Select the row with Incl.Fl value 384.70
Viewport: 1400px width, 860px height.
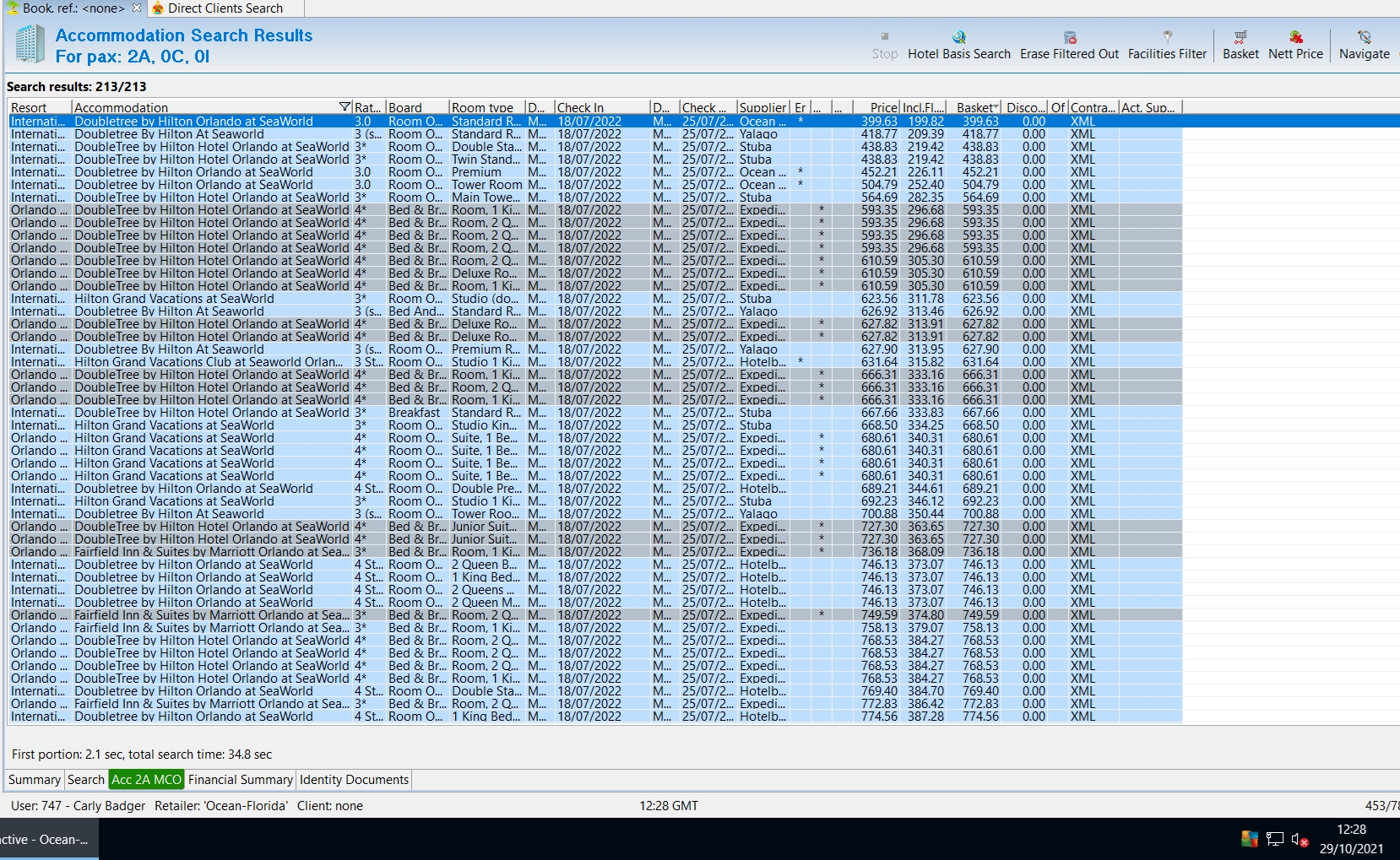tap(595, 691)
